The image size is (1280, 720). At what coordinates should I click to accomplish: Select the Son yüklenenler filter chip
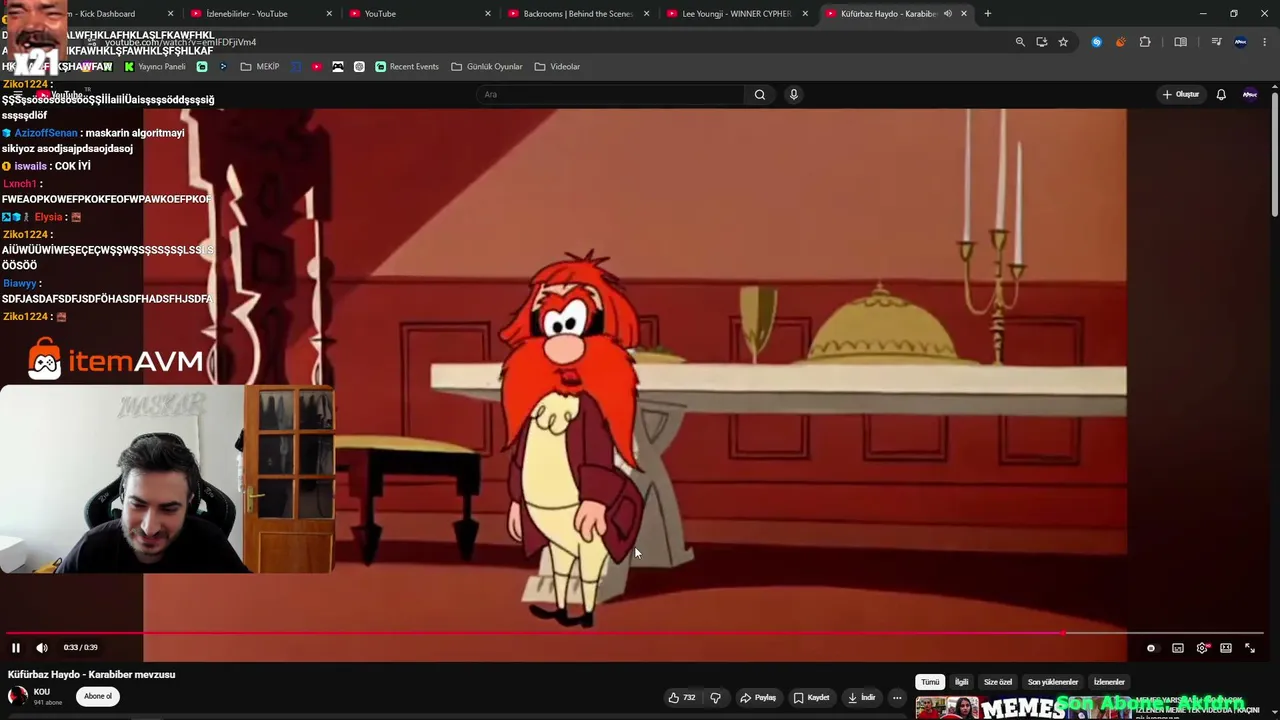tap(1053, 682)
